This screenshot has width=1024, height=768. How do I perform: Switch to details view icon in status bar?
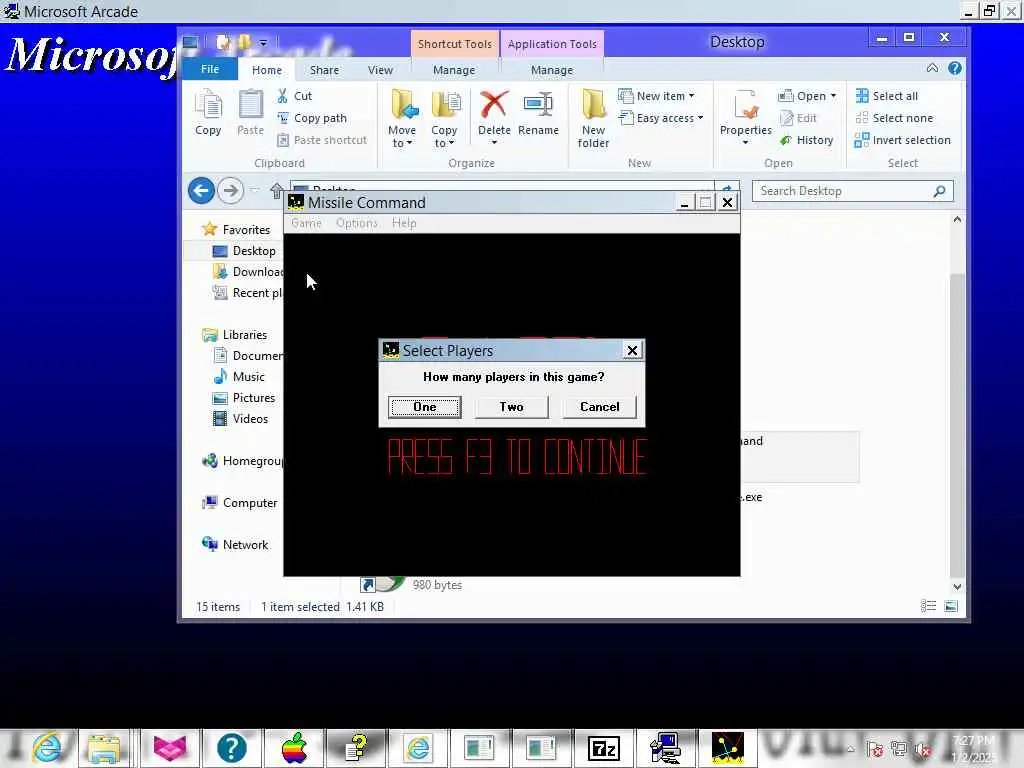928,606
